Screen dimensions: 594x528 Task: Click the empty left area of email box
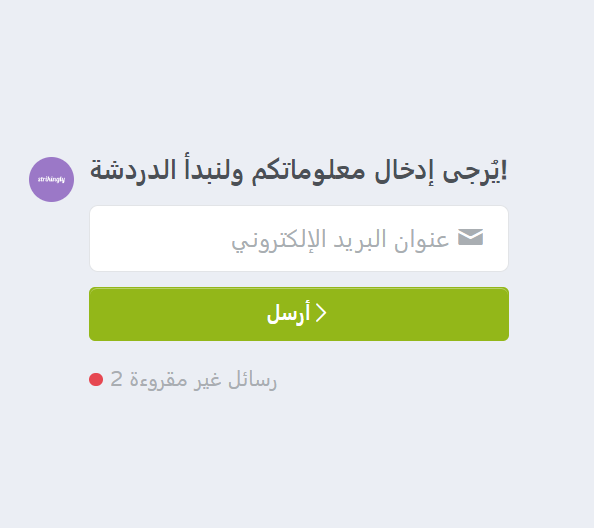click(x=159, y=239)
